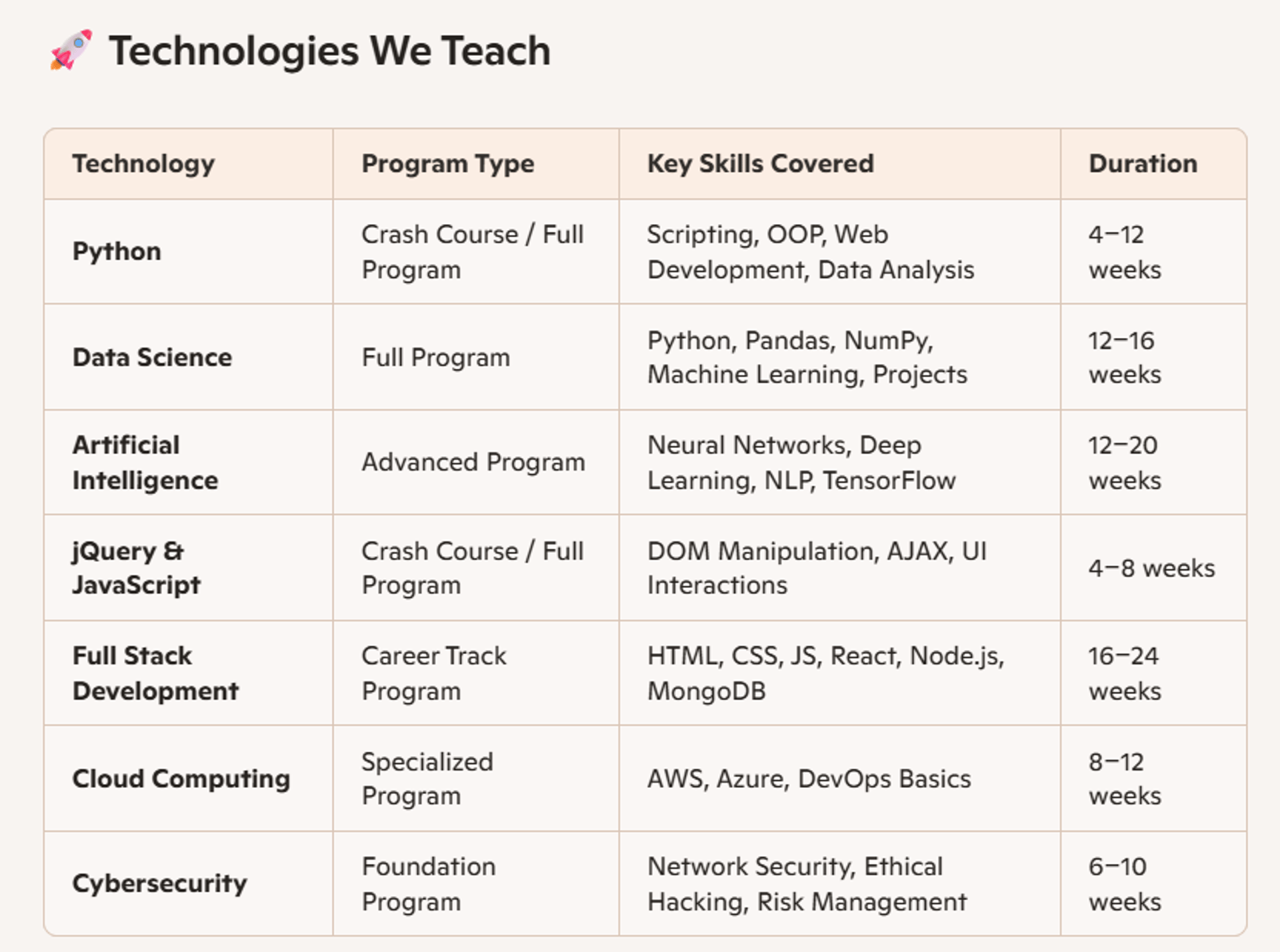1280x952 pixels.
Task: Click the rocket emoji icon
Action: click(71, 50)
